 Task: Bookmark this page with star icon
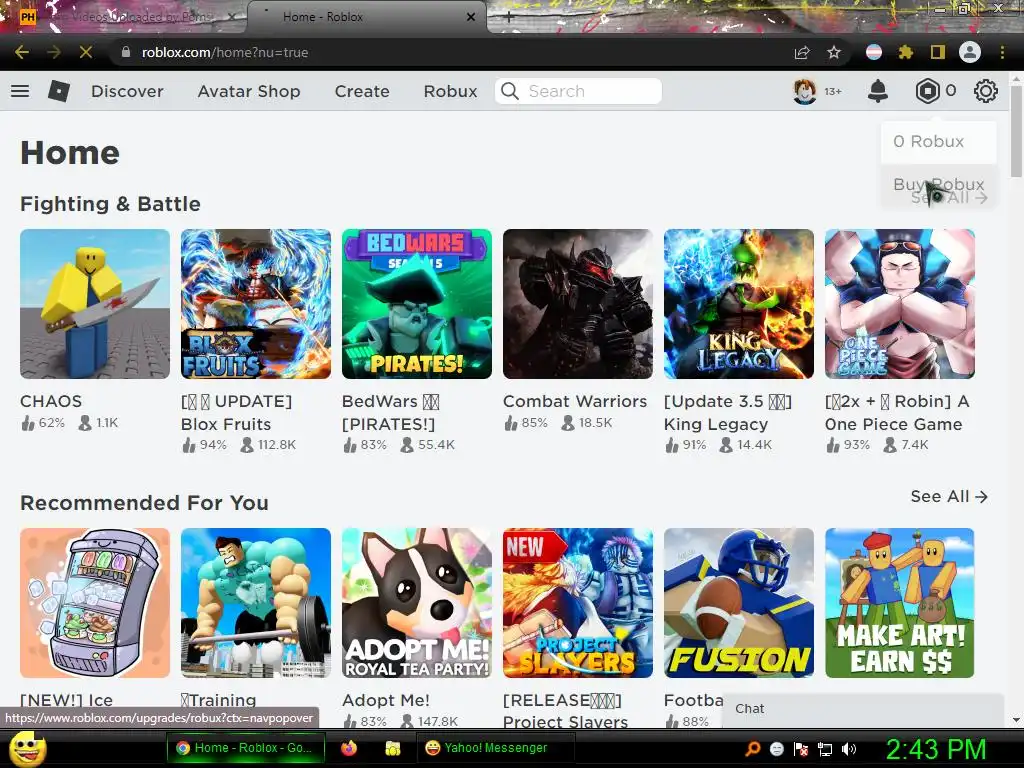pos(834,52)
